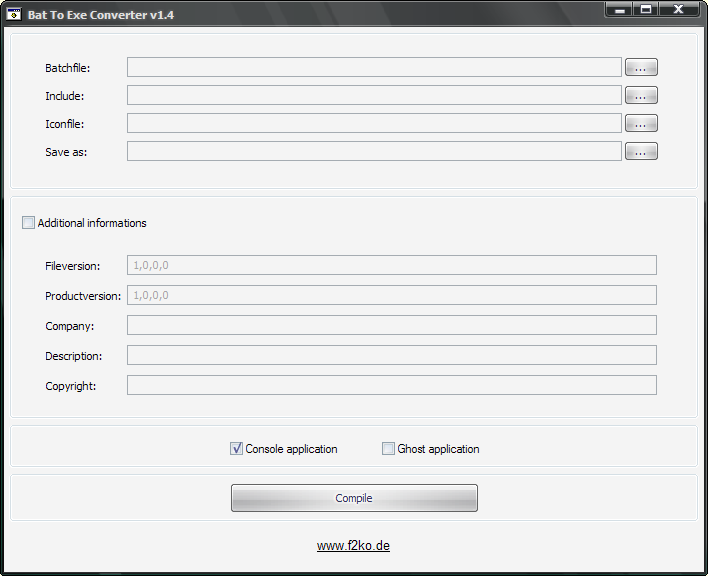Select the Copyright input box
The height and width of the screenshot is (576, 708).
392,385
